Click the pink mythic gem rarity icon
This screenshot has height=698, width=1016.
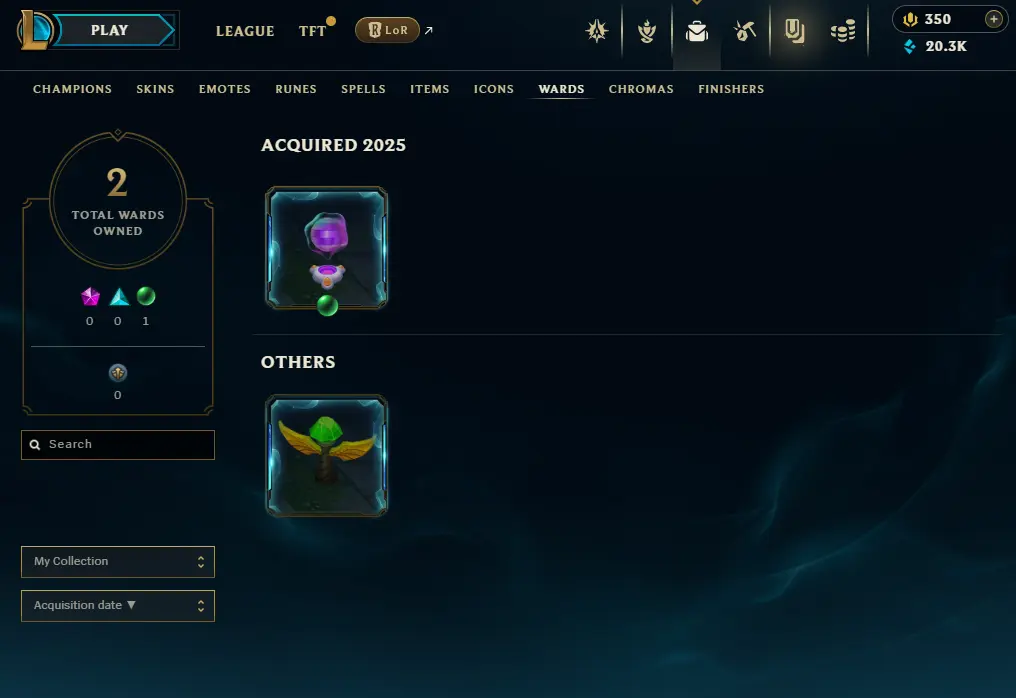point(91,297)
